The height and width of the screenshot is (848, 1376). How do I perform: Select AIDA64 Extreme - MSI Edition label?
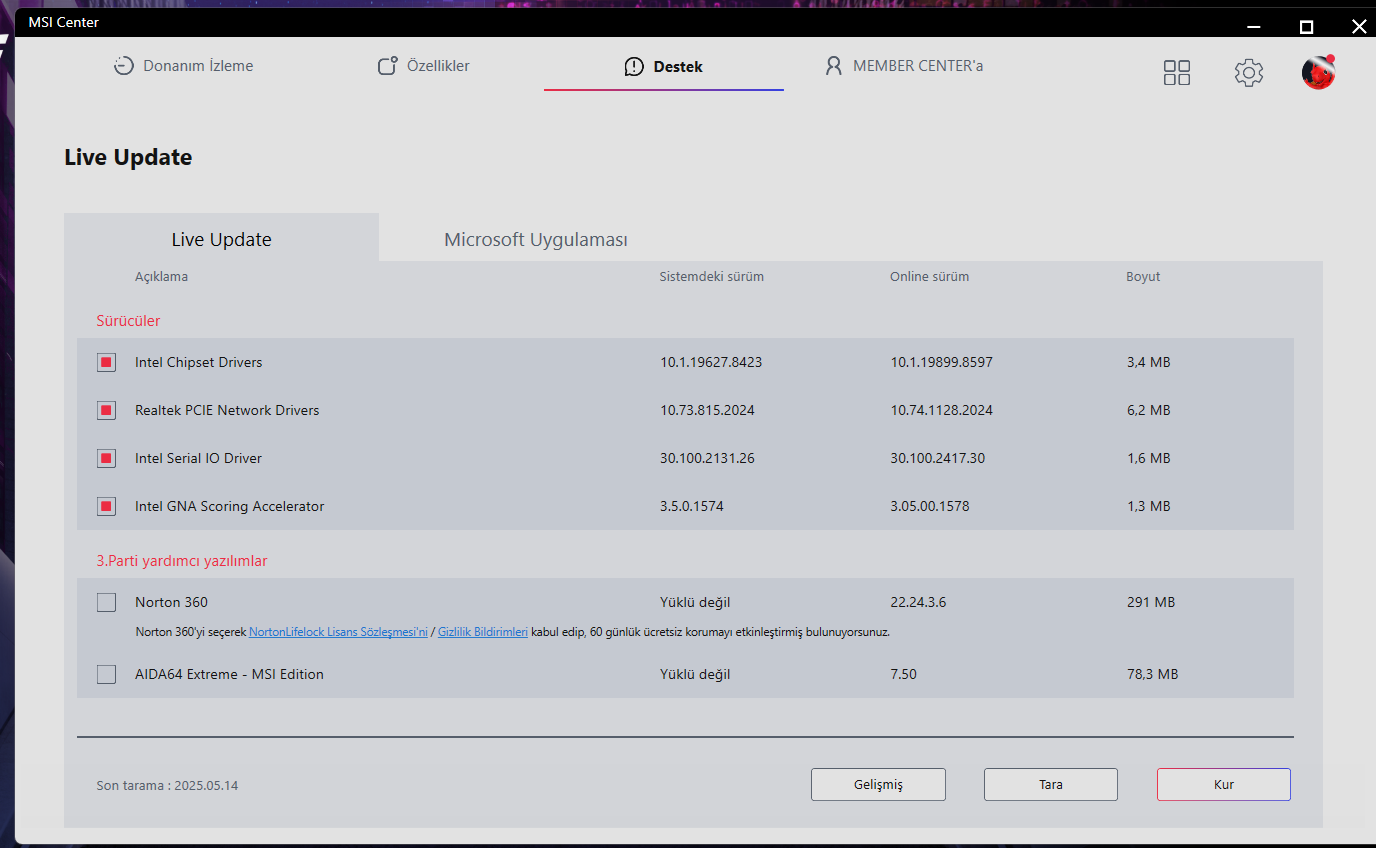click(229, 674)
